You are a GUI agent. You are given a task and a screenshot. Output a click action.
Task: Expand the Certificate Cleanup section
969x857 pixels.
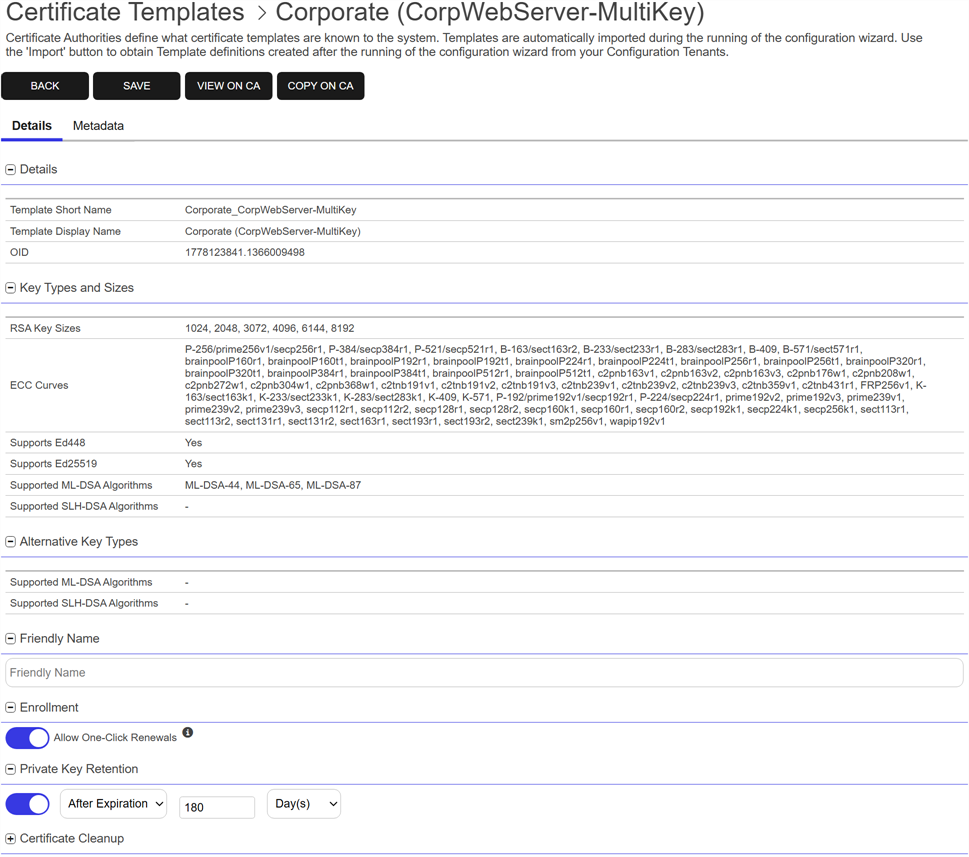(x=11, y=839)
